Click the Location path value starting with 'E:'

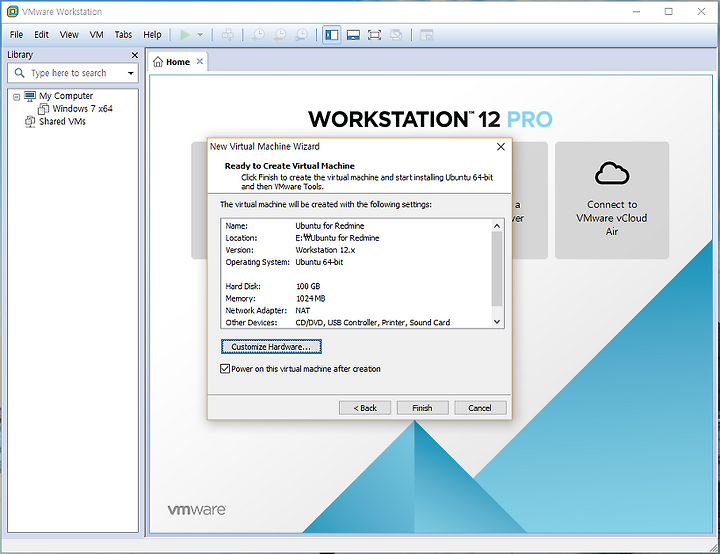coord(338,238)
